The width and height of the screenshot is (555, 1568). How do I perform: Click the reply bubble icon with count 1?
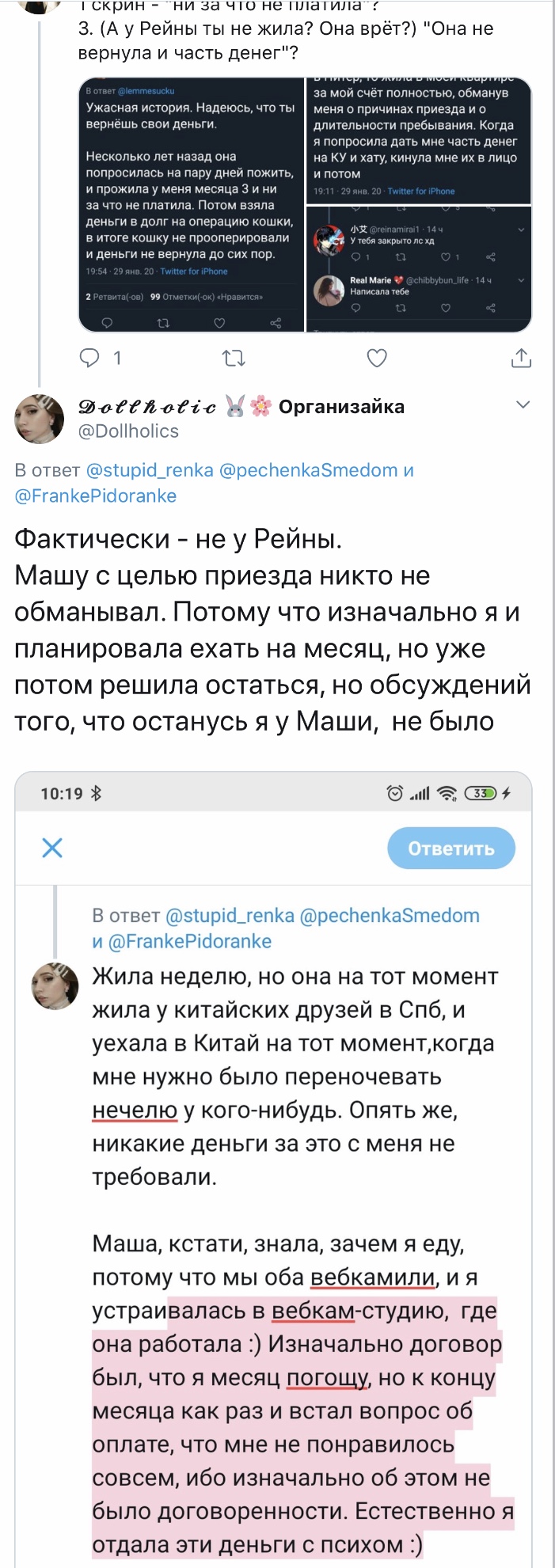click(x=99, y=359)
